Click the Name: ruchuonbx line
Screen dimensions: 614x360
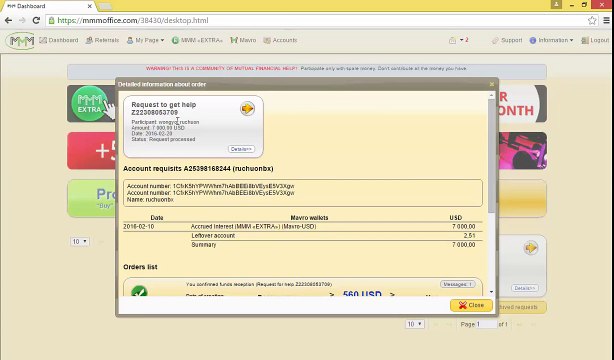tap(150, 199)
